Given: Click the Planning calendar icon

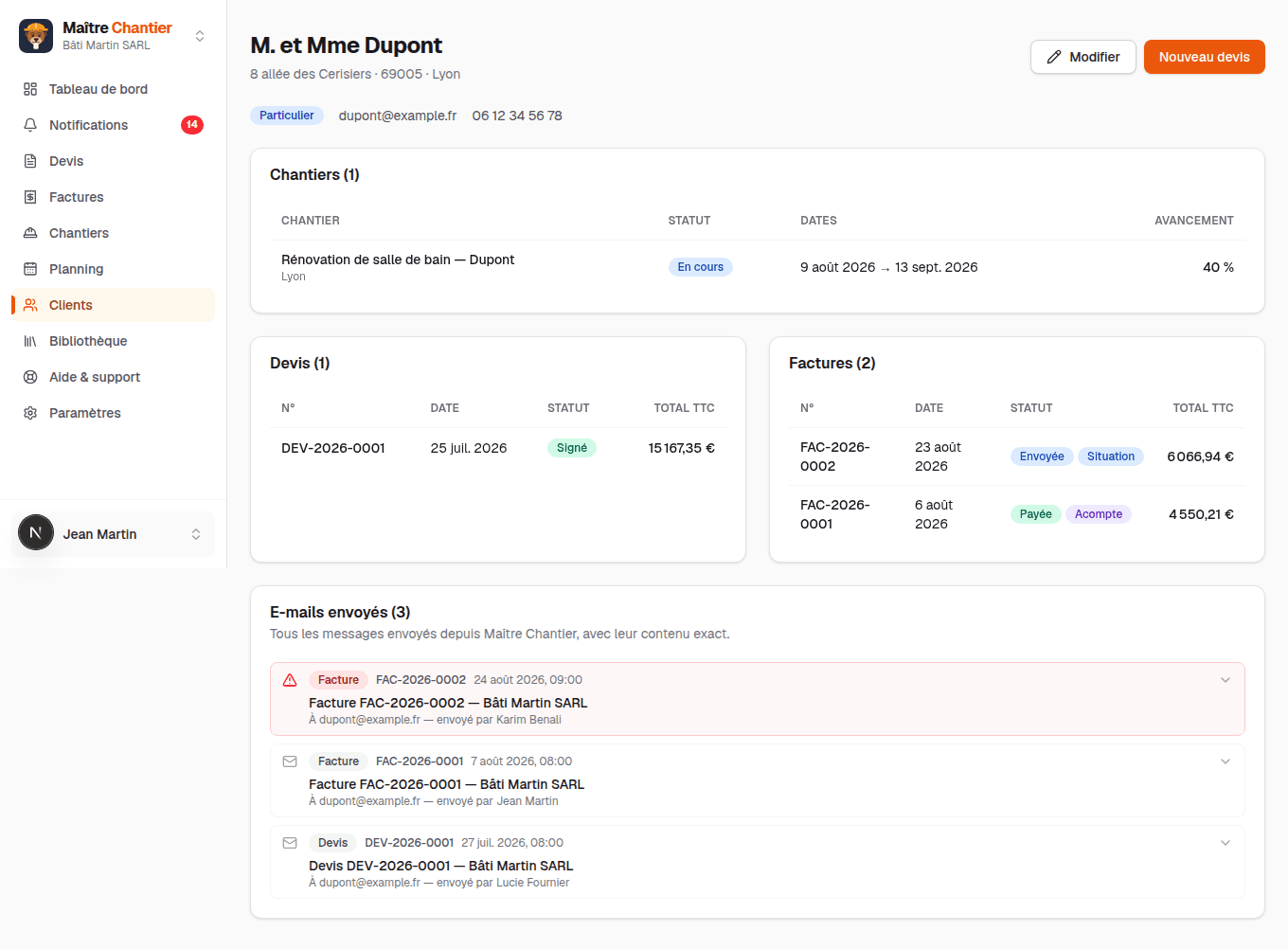Looking at the screenshot, I should coord(30,269).
